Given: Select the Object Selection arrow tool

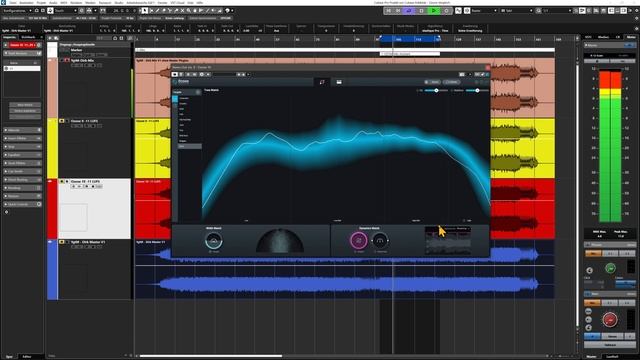Looking at the screenshot, I should [144, 11].
